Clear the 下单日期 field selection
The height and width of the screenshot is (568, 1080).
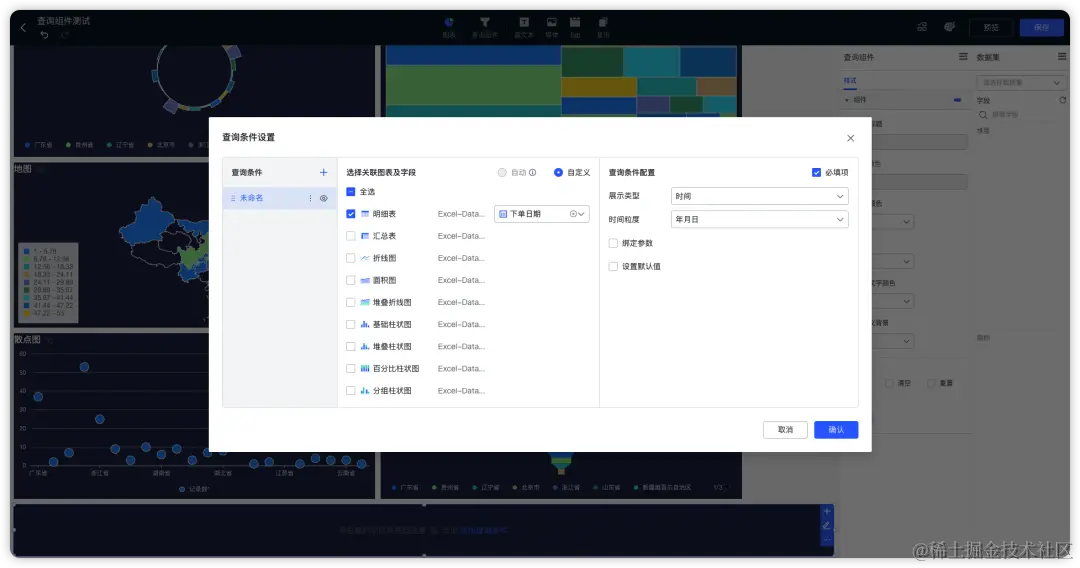(x=573, y=214)
